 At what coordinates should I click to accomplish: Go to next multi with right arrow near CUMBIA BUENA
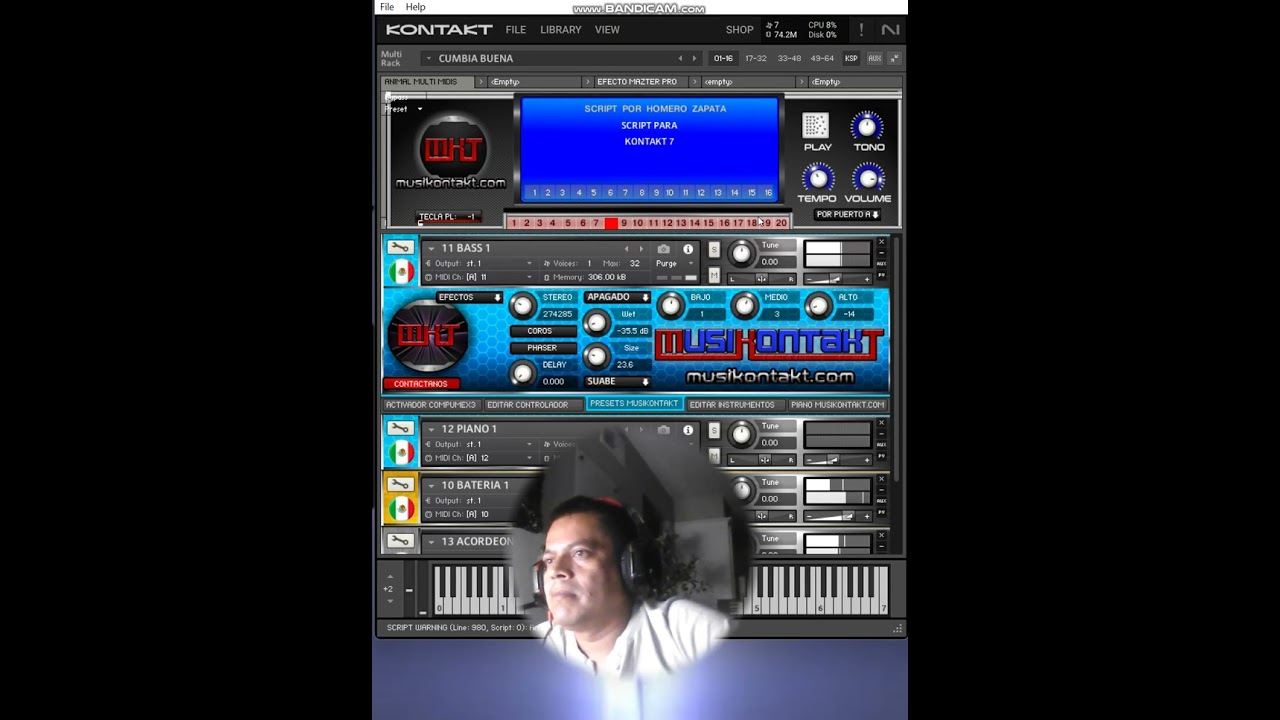point(695,58)
